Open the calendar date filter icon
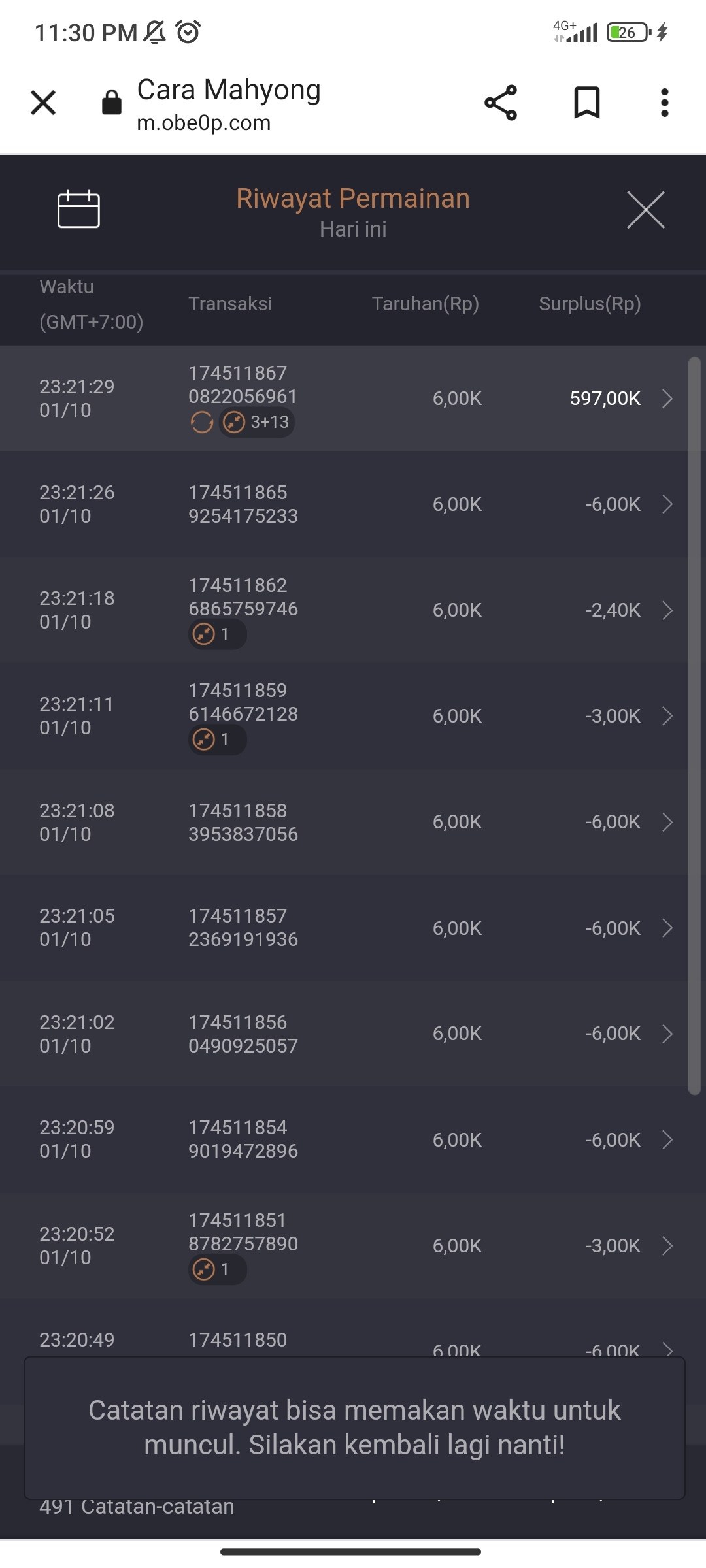This screenshot has height=1568, width=706. 78,210
